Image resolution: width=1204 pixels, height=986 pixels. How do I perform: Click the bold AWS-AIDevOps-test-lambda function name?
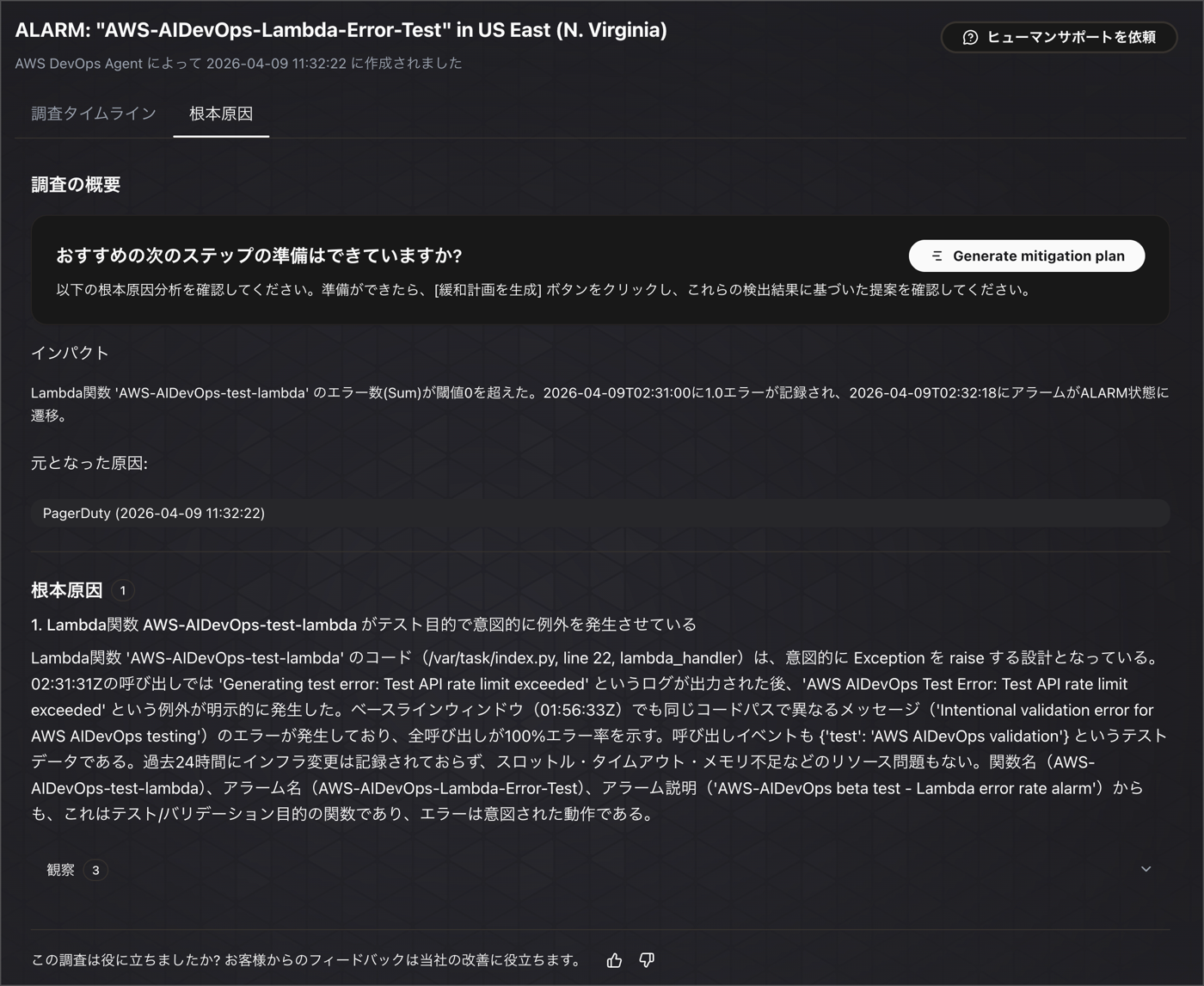(251, 625)
